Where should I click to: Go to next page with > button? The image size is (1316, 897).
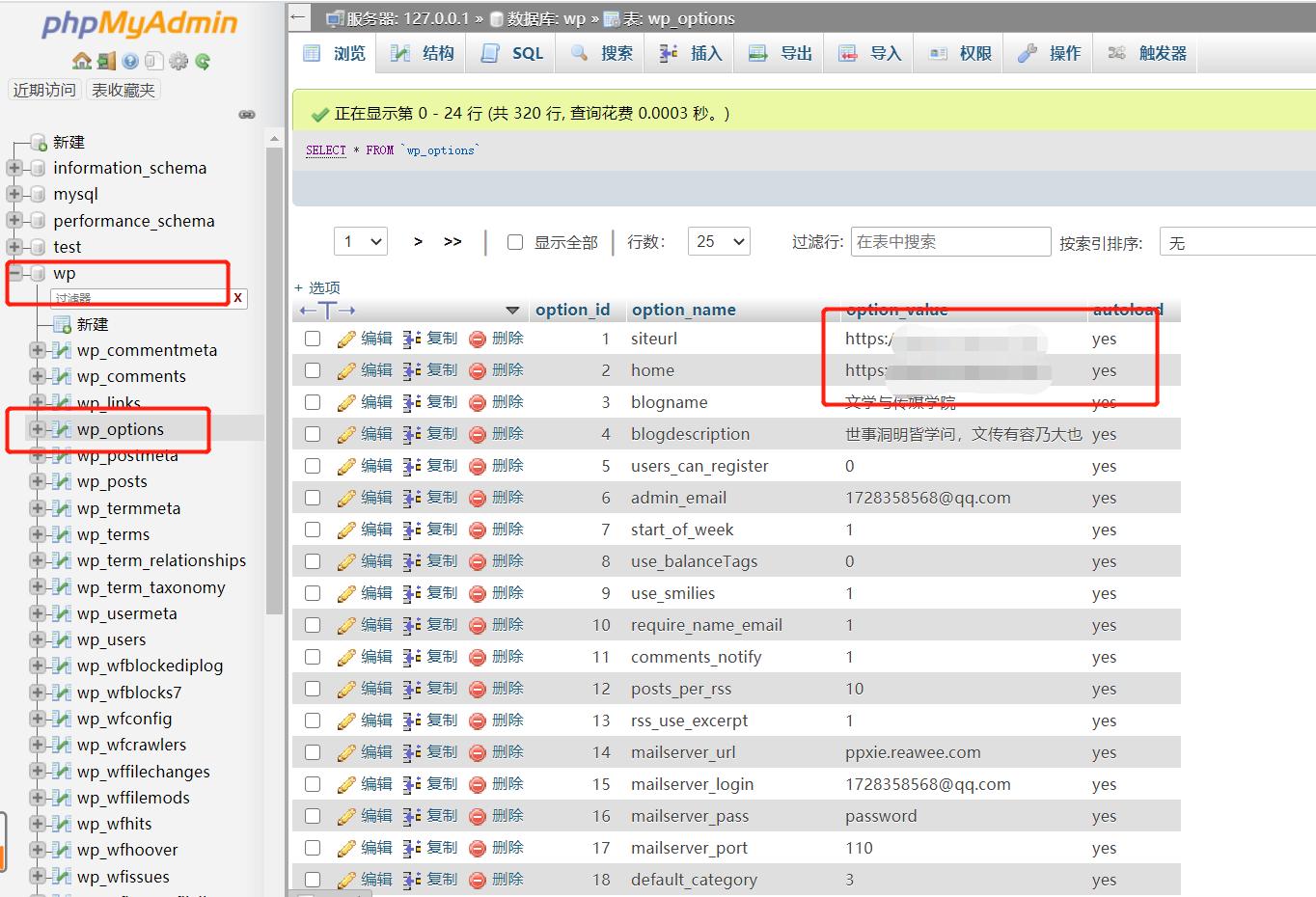point(418,241)
